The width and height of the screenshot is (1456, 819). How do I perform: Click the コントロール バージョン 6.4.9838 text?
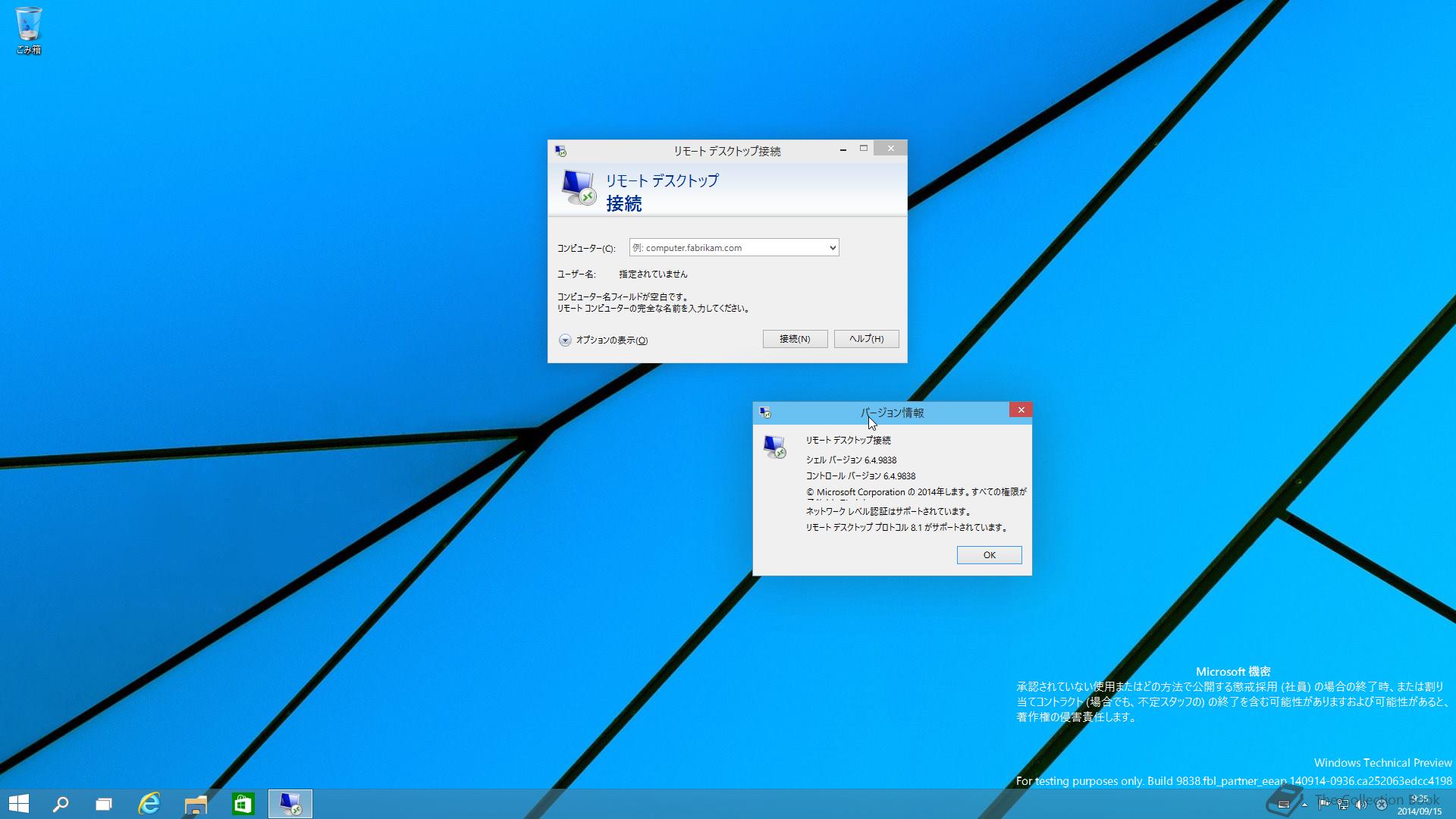[861, 476]
